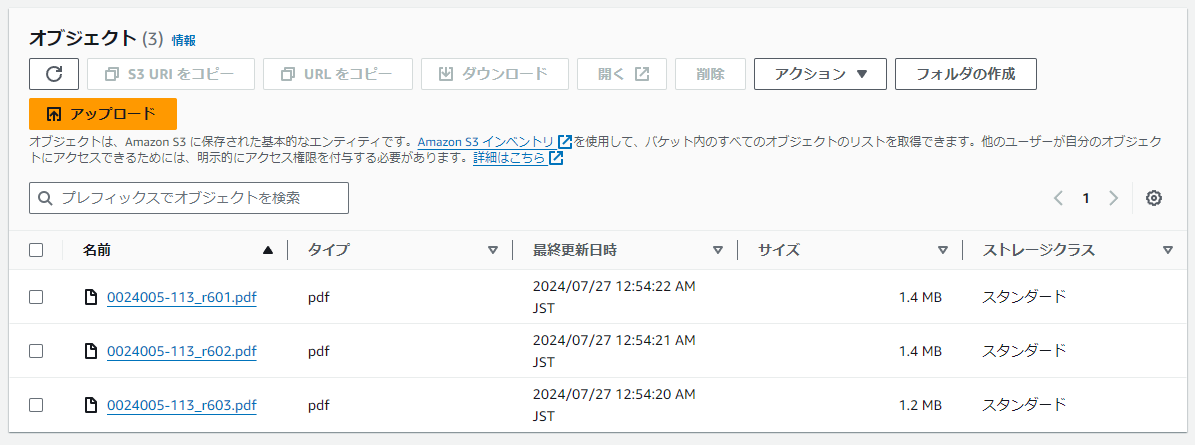
Task: Click the 削除 button
Action: coord(710,74)
